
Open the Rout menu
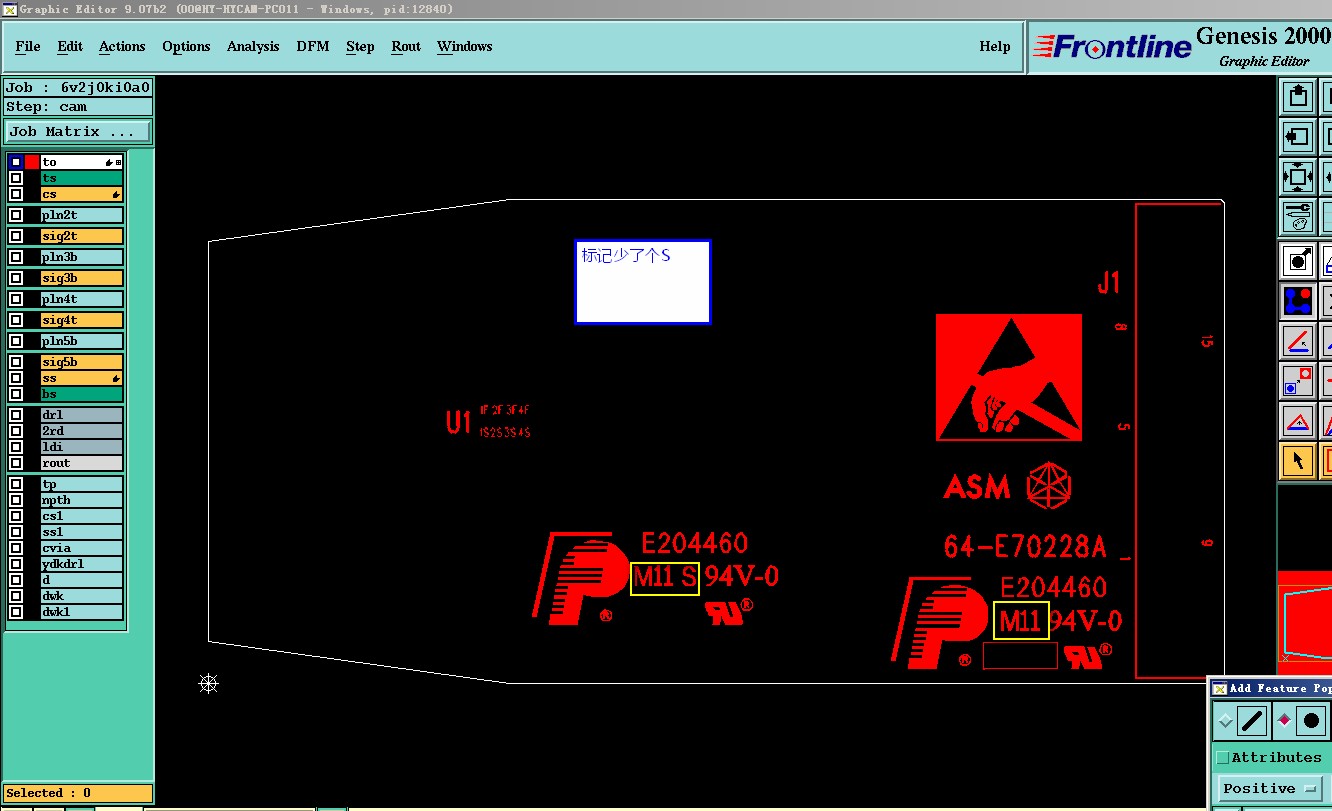(x=406, y=46)
